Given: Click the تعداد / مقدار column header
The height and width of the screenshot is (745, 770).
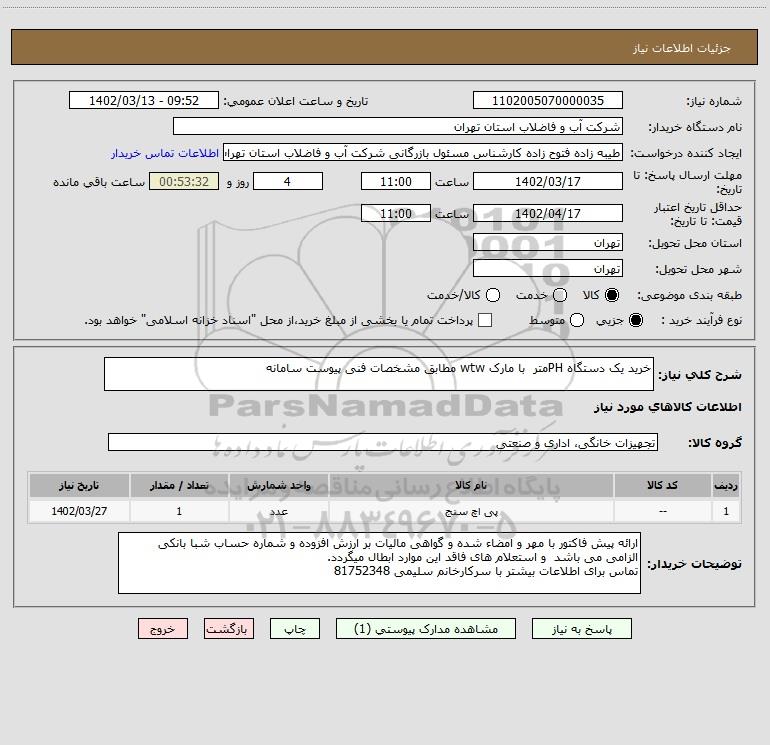Looking at the screenshot, I should pyautogui.click(x=179, y=485).
